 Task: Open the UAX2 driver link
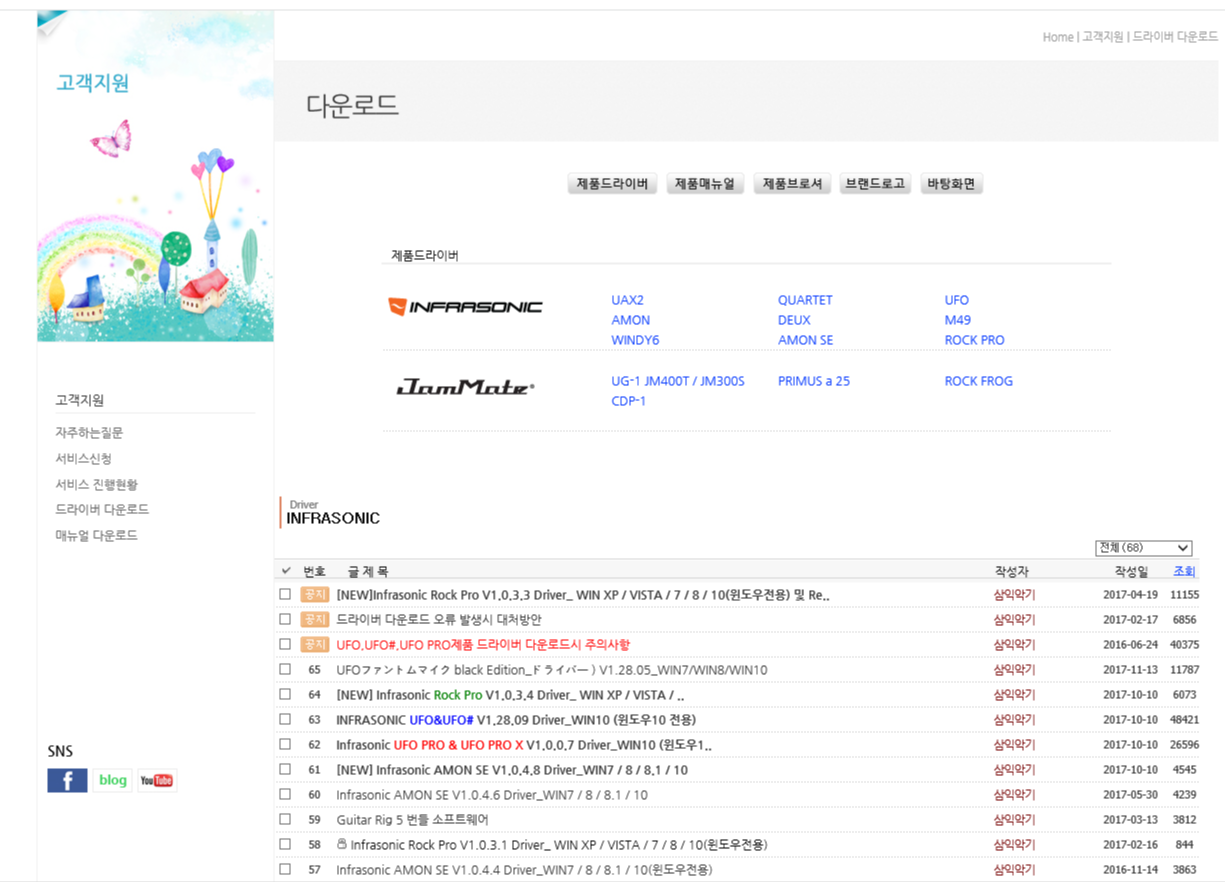[x=627, y=300]
